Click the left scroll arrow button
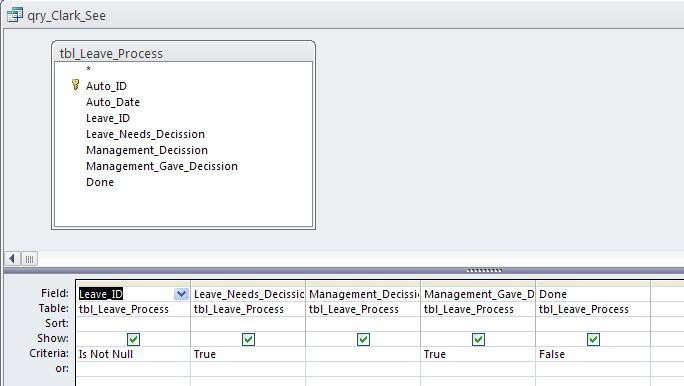This screenshot has height=386, width=684. [13, 259]
